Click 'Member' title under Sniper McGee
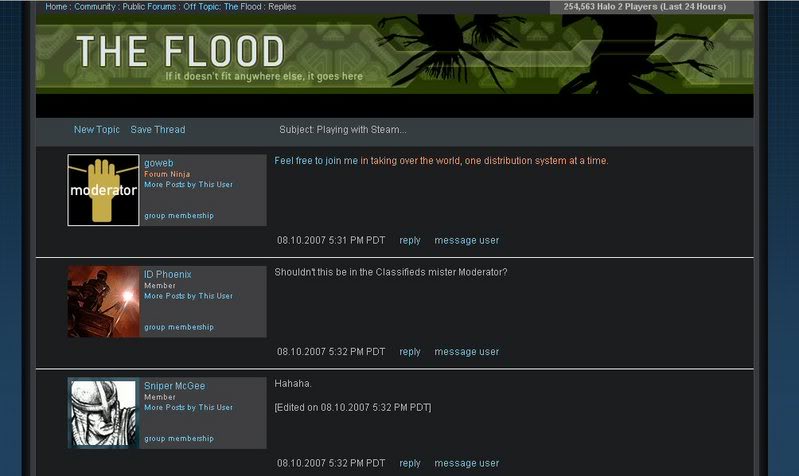The height and width of the screenshot is (476, 799). click(x=160, y=397)
